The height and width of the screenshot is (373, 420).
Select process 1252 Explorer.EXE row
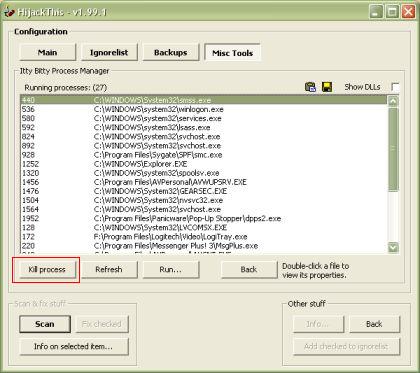pos(204,164)
